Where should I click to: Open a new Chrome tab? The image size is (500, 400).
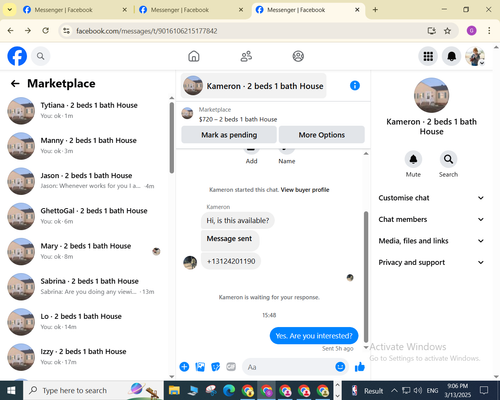pyautogui.click(x=375, y=10)
